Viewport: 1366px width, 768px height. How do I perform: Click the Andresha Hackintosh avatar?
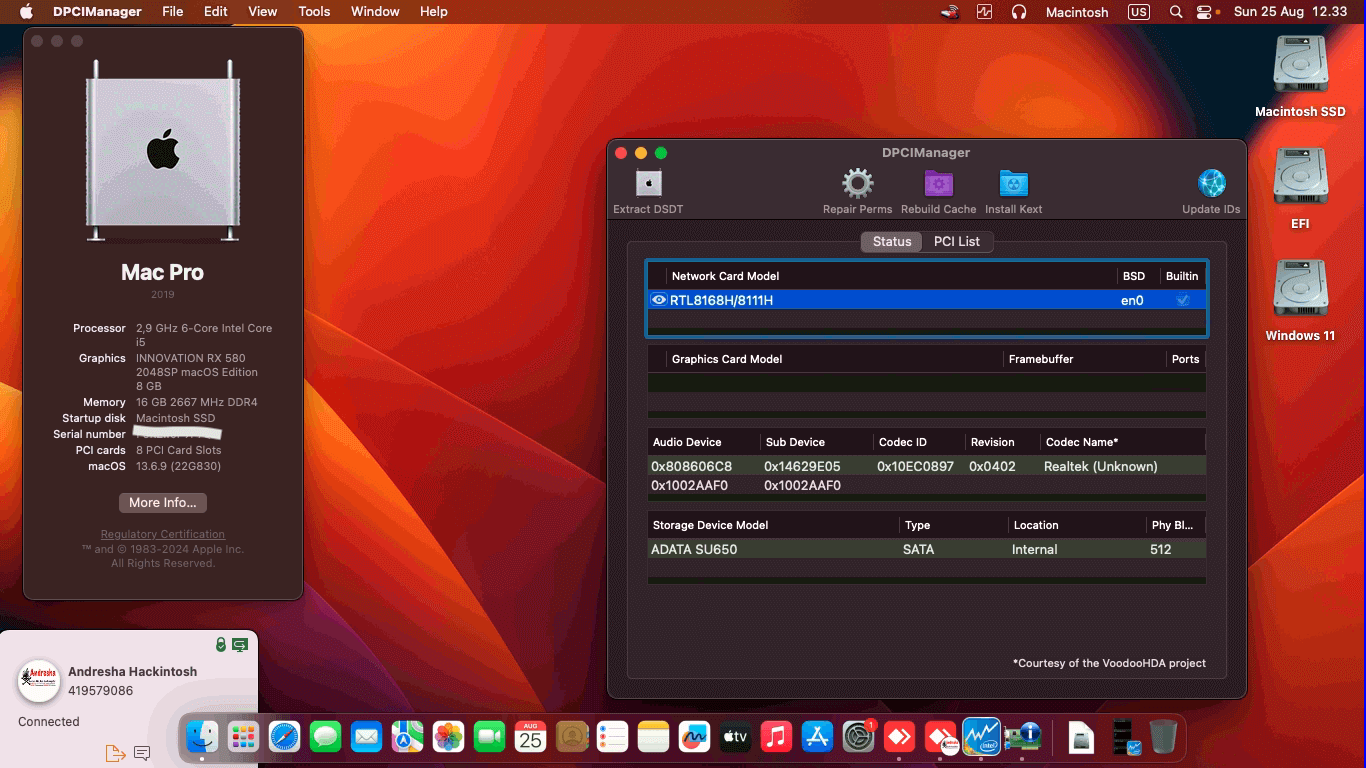[39, 681]
